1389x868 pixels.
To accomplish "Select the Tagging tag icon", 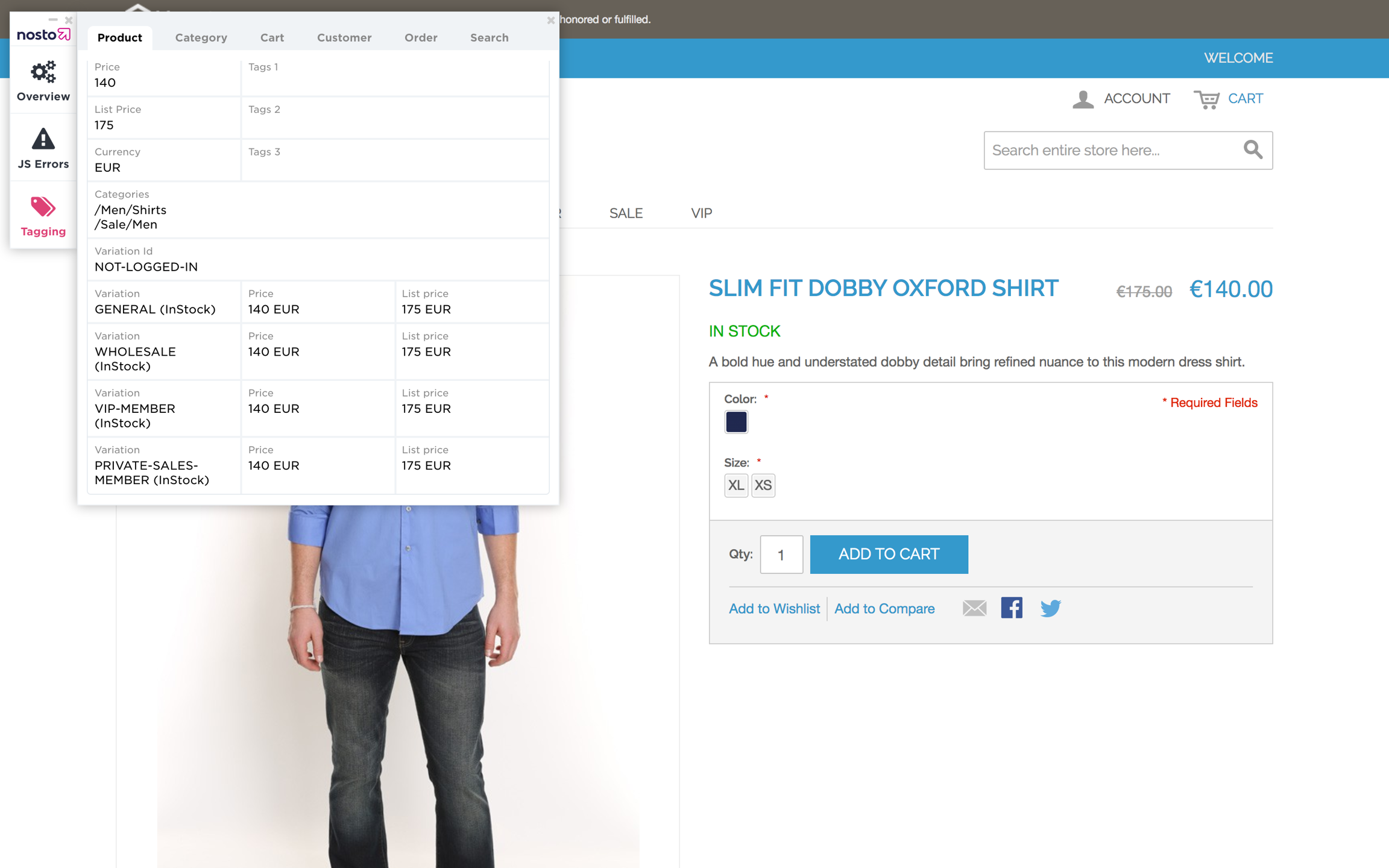I will (43, 207).
